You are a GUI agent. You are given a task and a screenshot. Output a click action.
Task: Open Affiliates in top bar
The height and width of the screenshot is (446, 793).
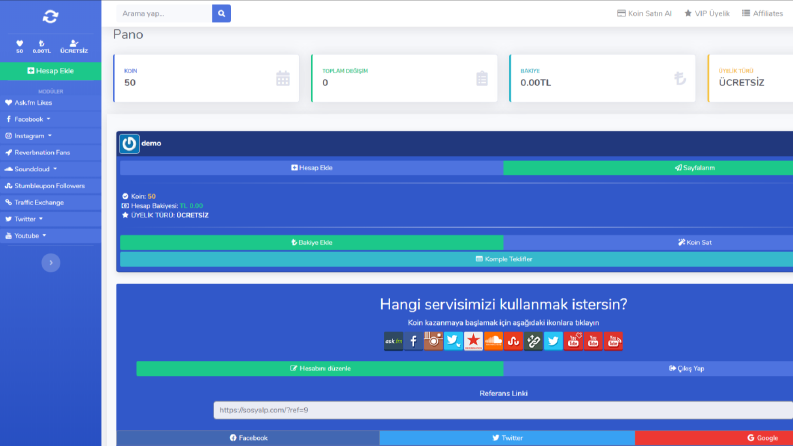pos(763,14)
